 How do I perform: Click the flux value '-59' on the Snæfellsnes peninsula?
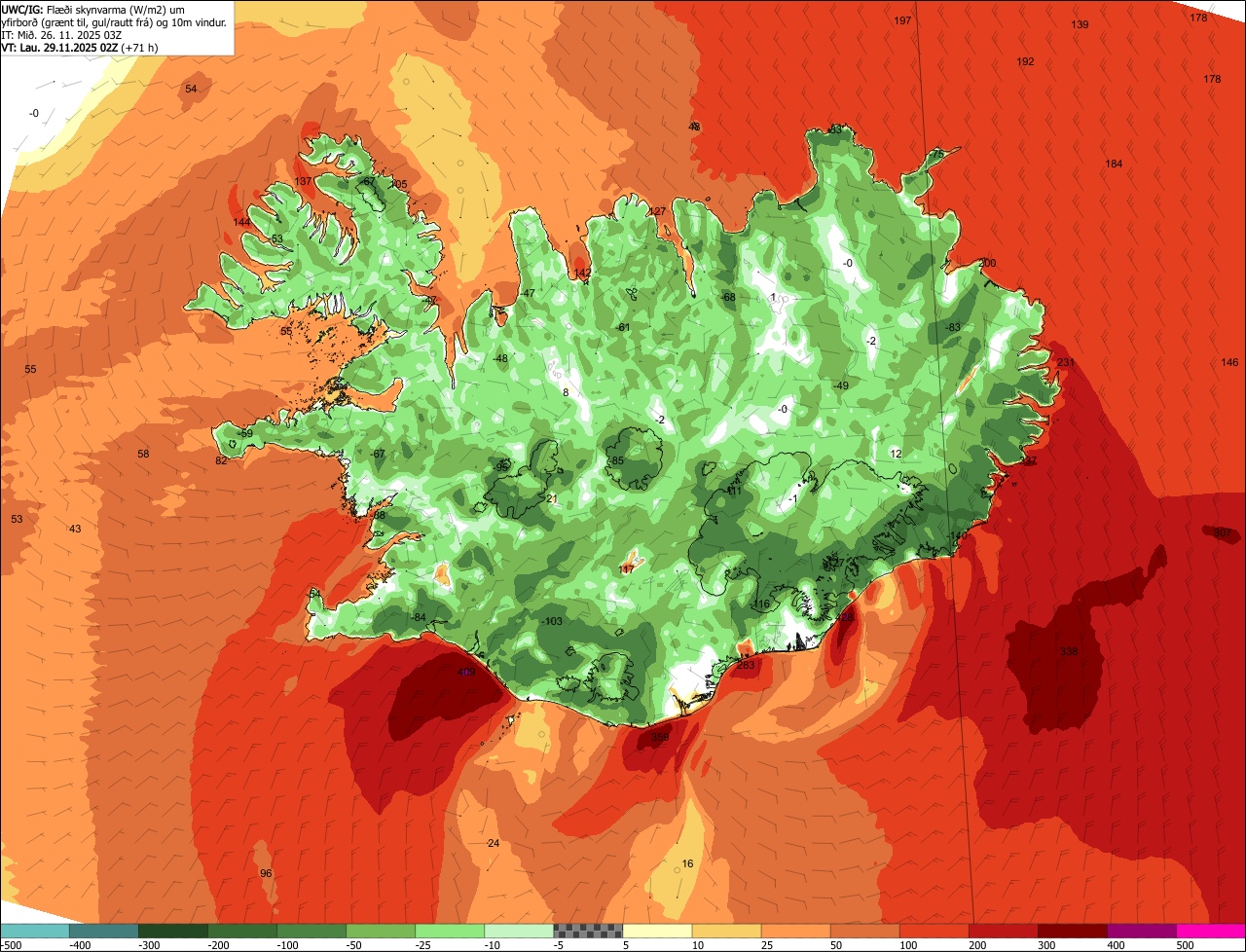[244, 434]
